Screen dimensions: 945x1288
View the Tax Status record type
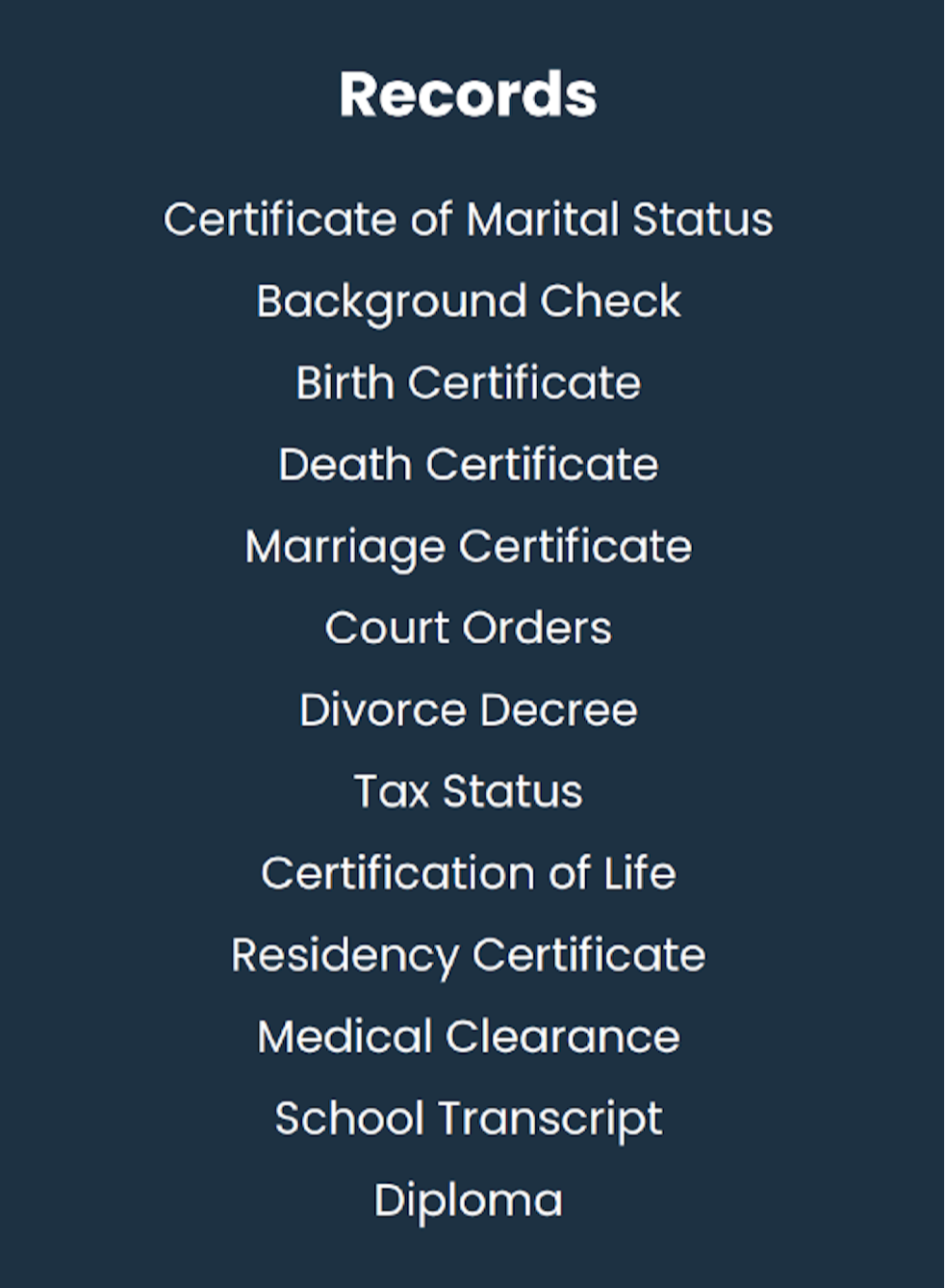point(468,792)
